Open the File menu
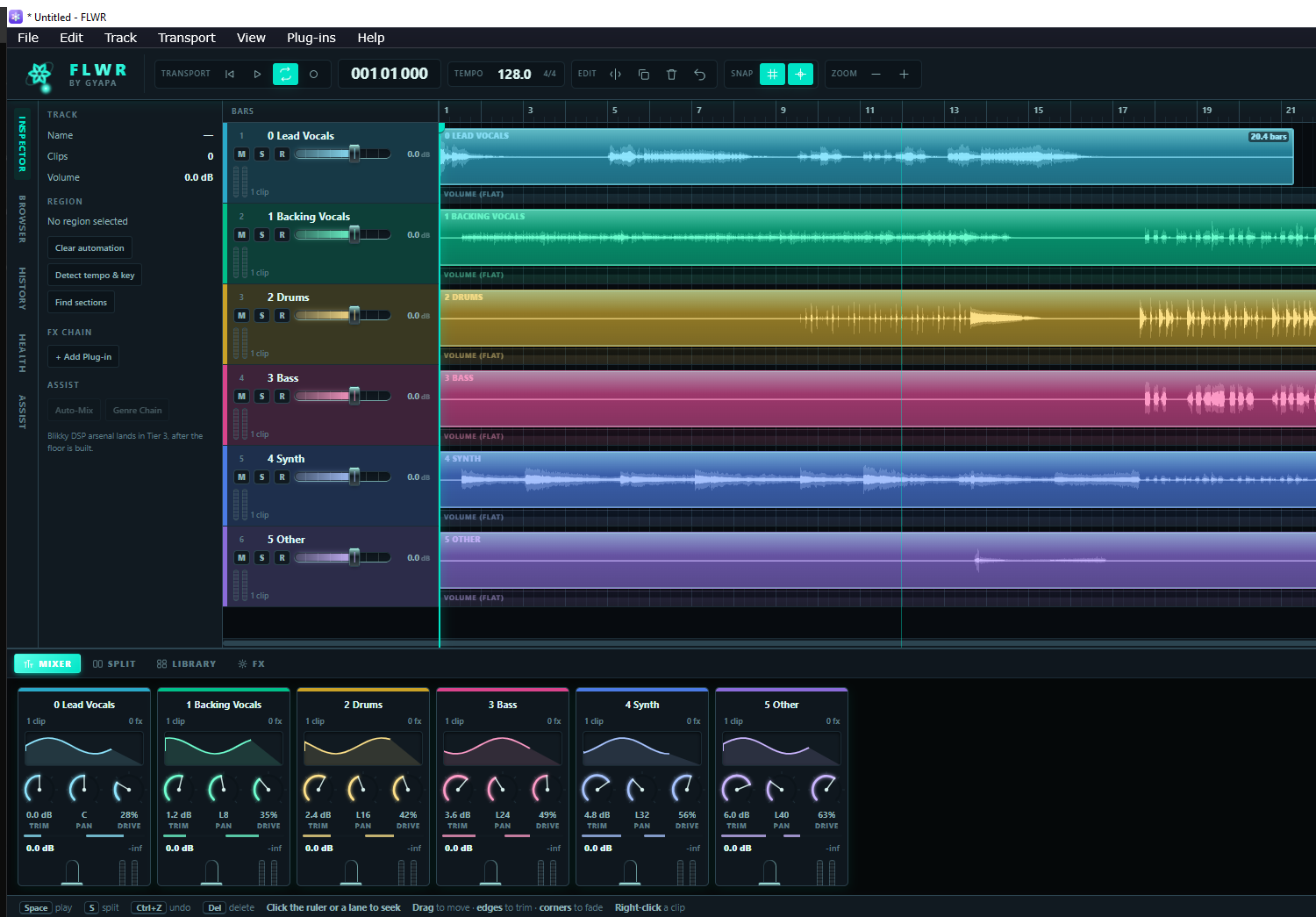This screenshot has height=917, width=1316. click(x=28, y=38)
